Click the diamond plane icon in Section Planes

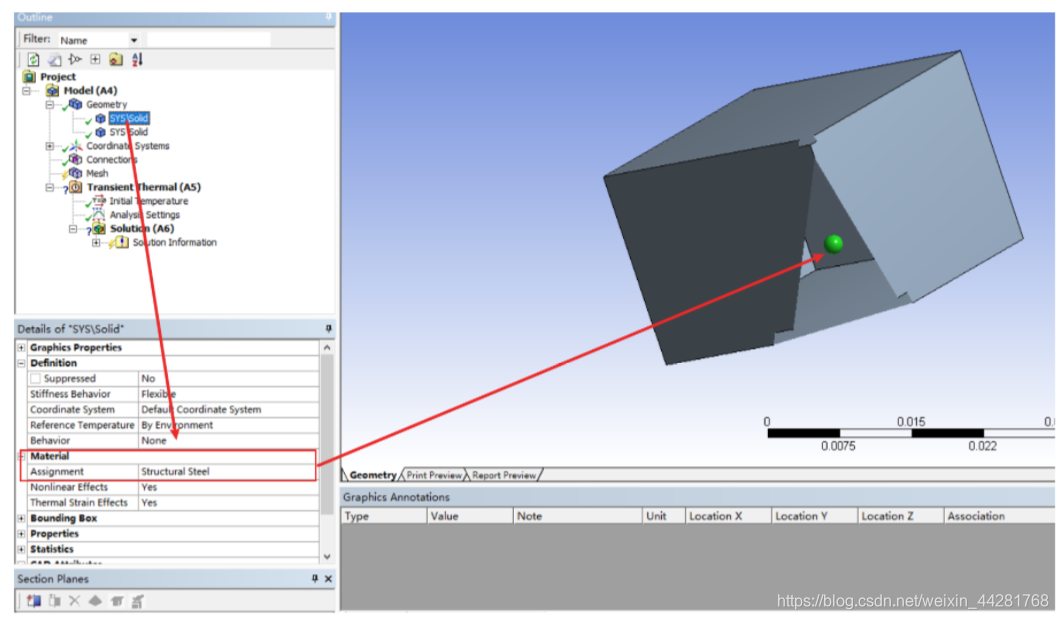coord(95,600)
